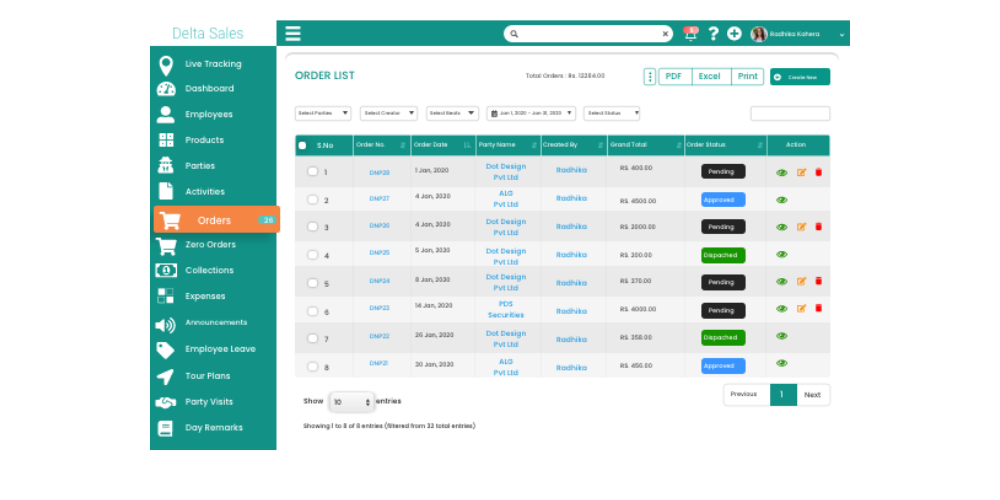1000x500 pixels.
Task: Click the plus quick-add icon in header
Action: click(735, 34)
